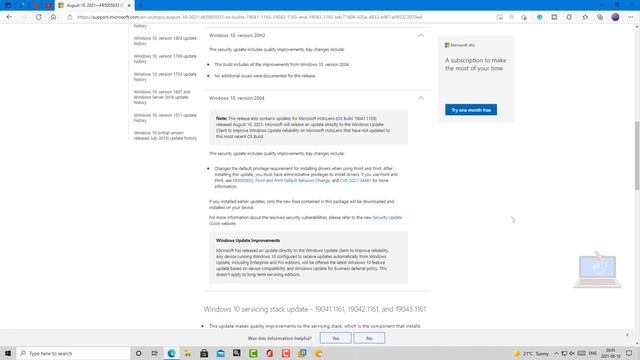Image resolution: width=640 pixels, height=360 pixels.
Task: Open Microsoft Edge from the taskbar
Action: (x=171, y=353)
